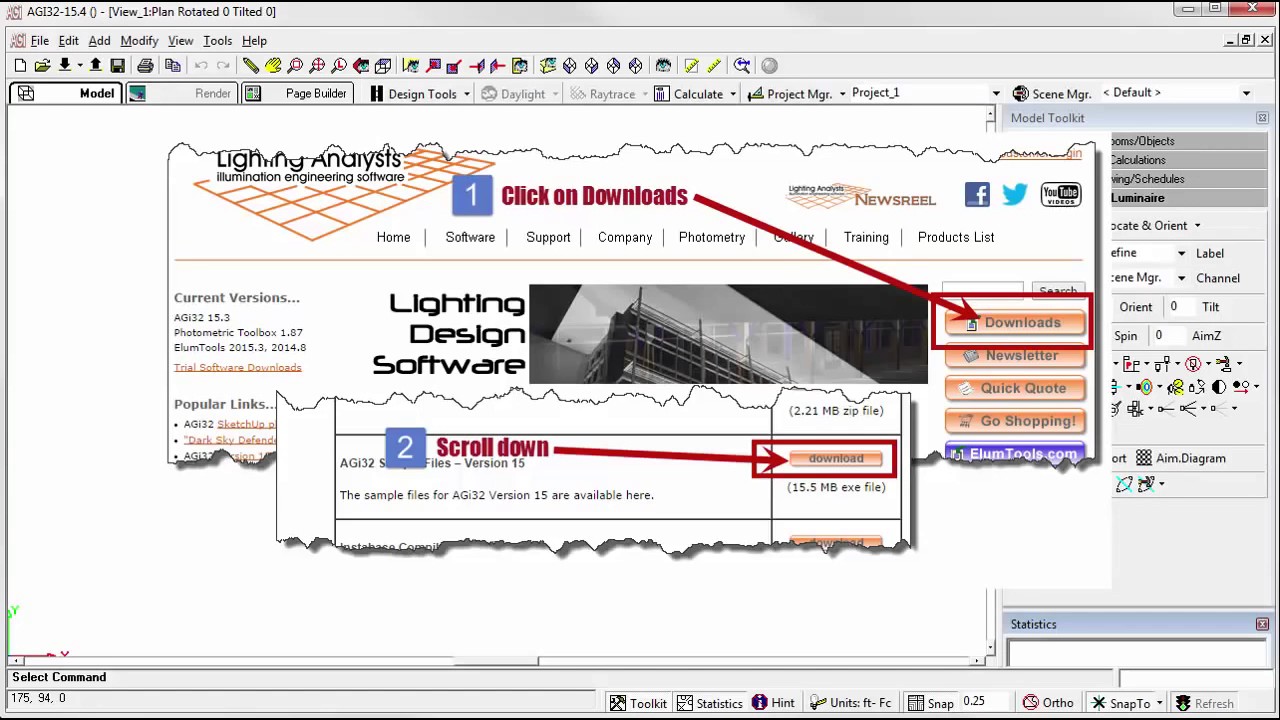The image size is (1280, 720).
Task: Expand the Calculate dropdown arrow
Action: click(732, 94)
